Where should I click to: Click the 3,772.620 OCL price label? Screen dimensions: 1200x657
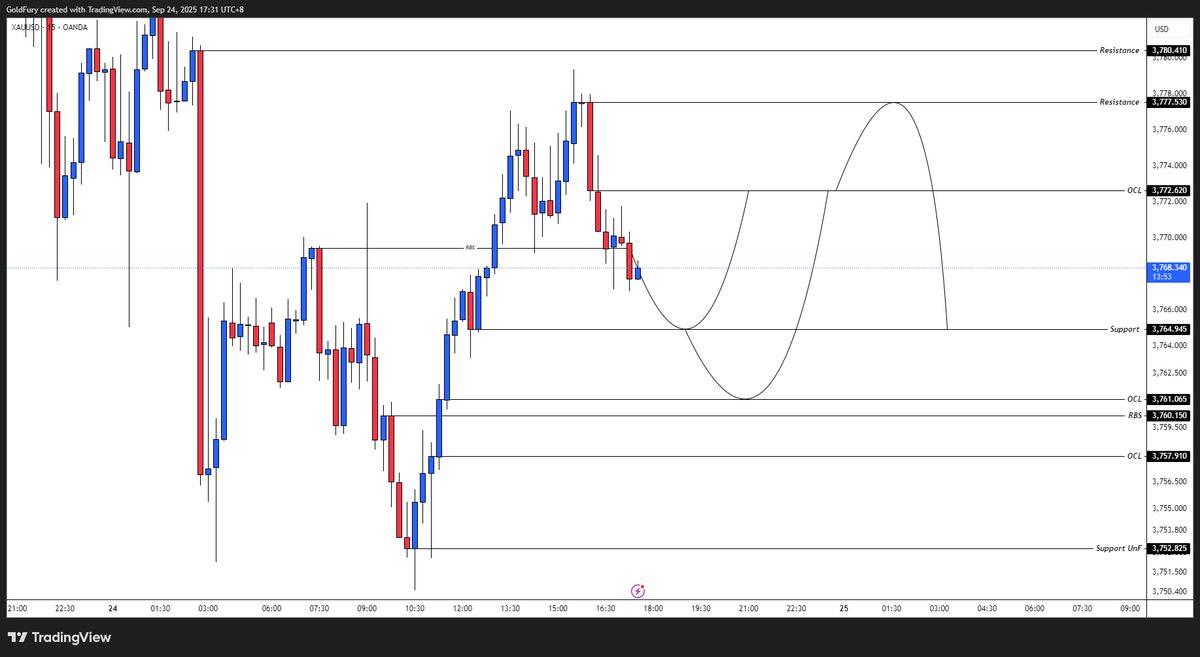click(x=1168, y=190)
